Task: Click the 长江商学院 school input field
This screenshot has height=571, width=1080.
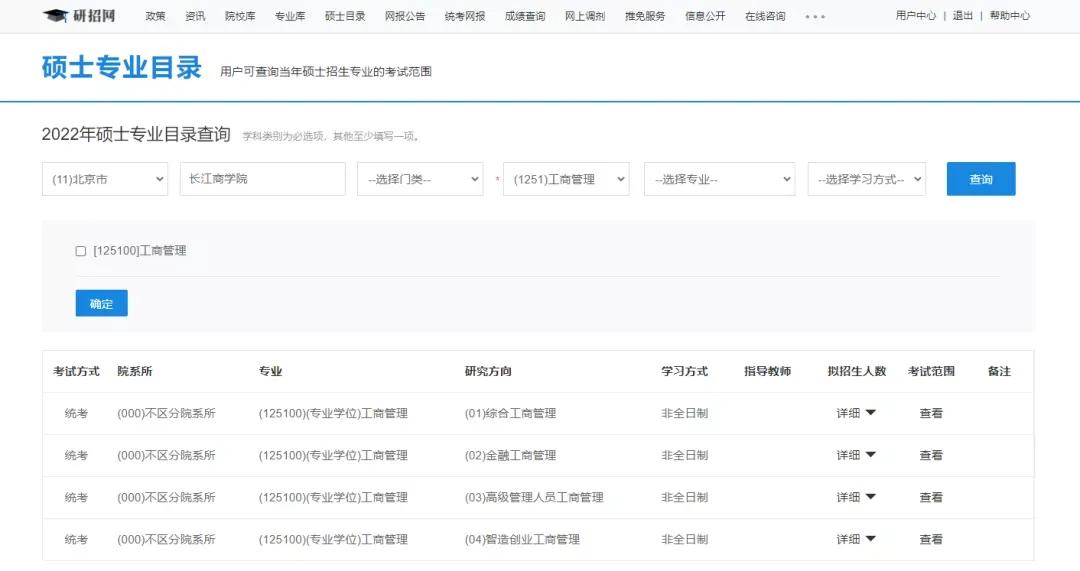Action: (262, 179)
